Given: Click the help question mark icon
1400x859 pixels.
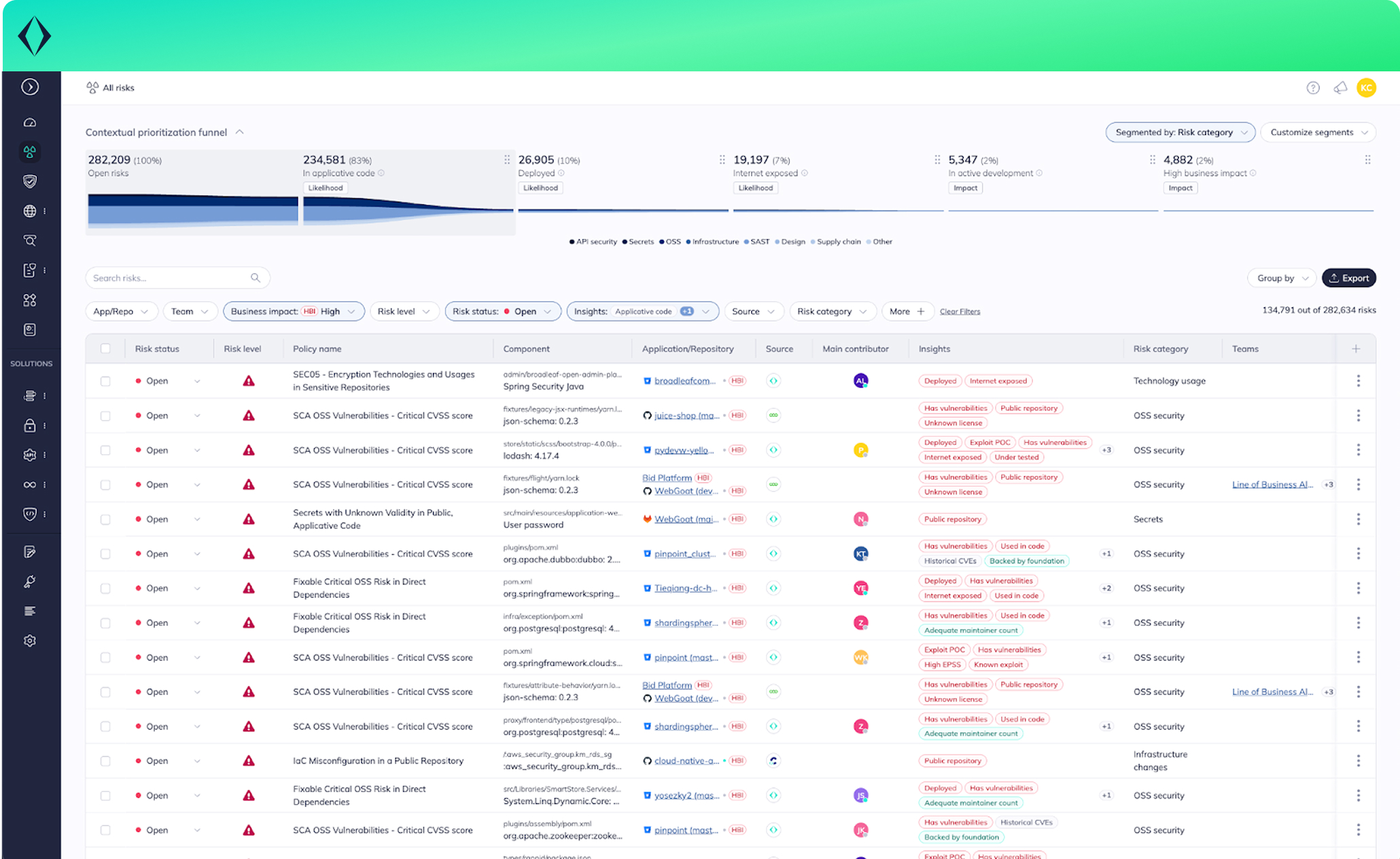Looking at the screenshot, I should click(x=1312, y=88).
